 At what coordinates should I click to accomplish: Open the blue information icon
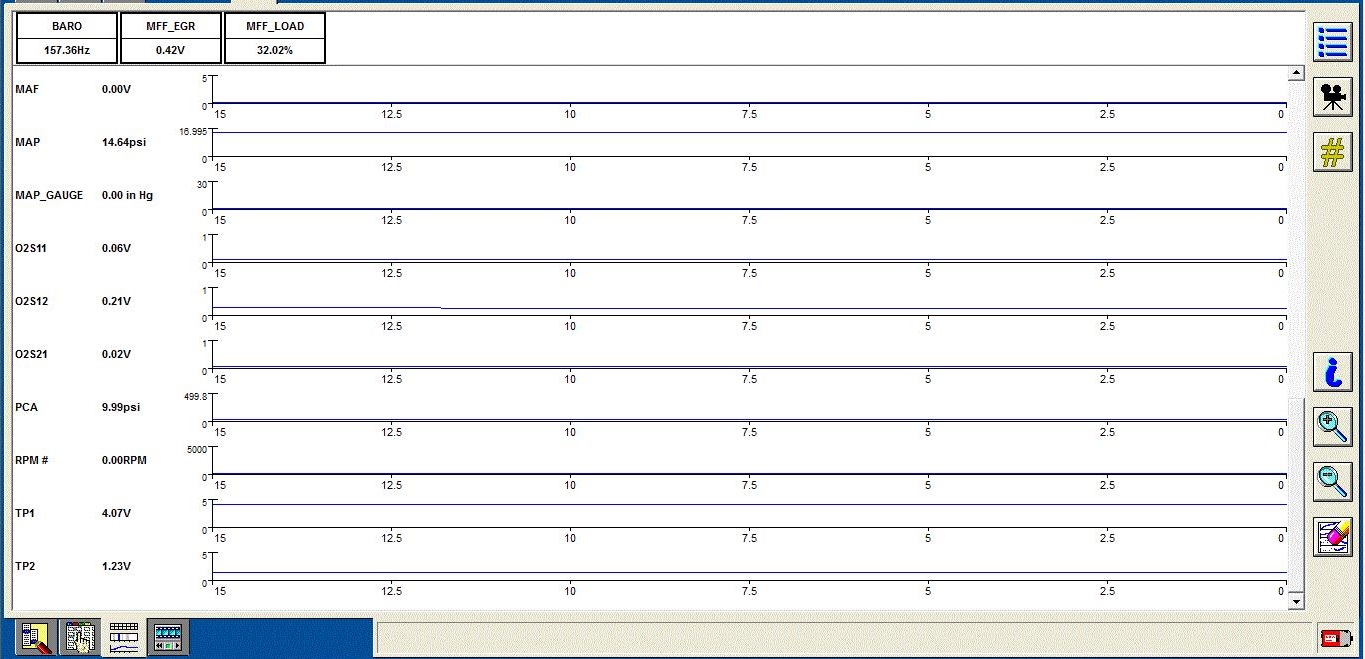tap(1332, 372)
